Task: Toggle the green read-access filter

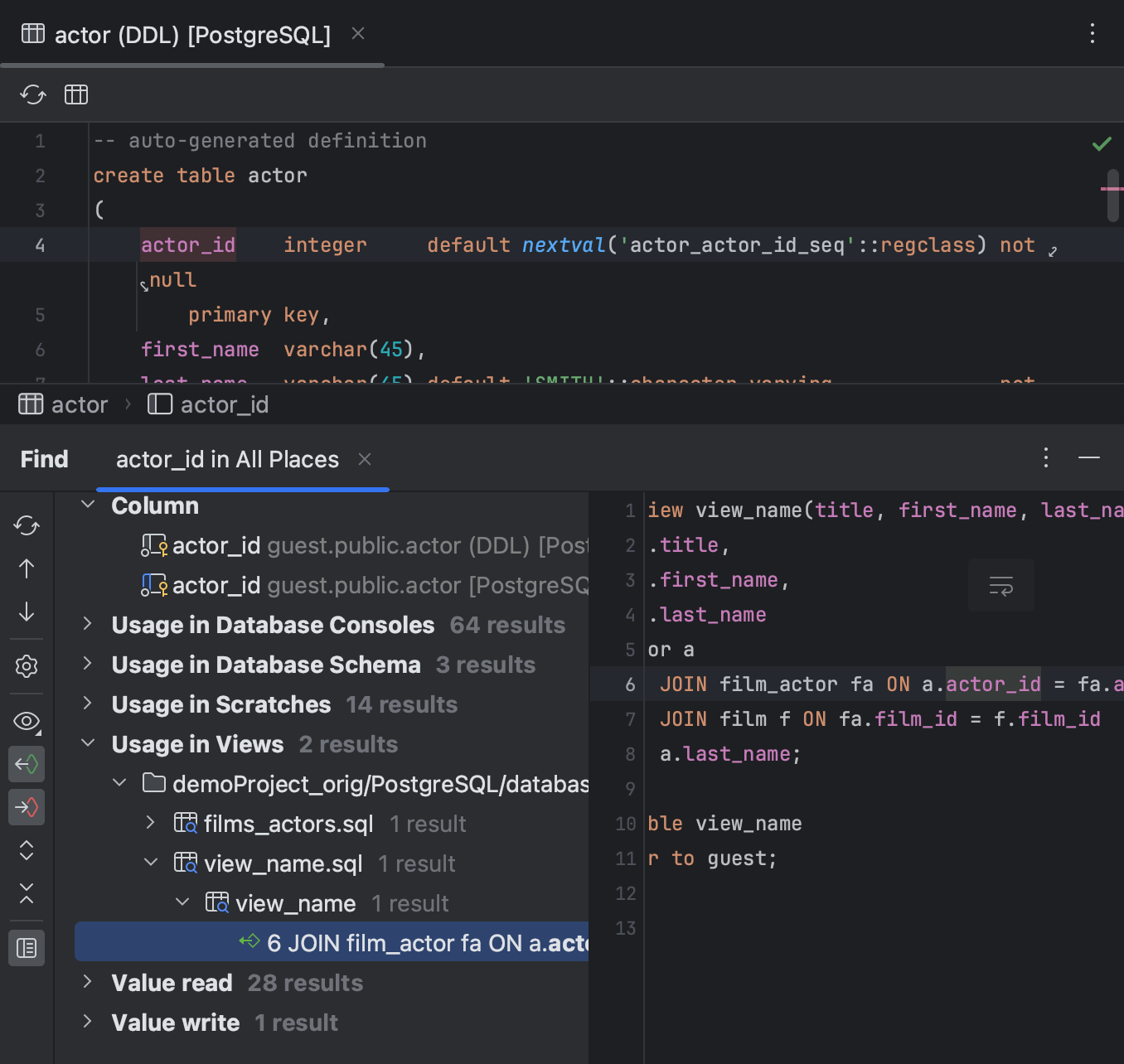Action: tap(27, 764)
